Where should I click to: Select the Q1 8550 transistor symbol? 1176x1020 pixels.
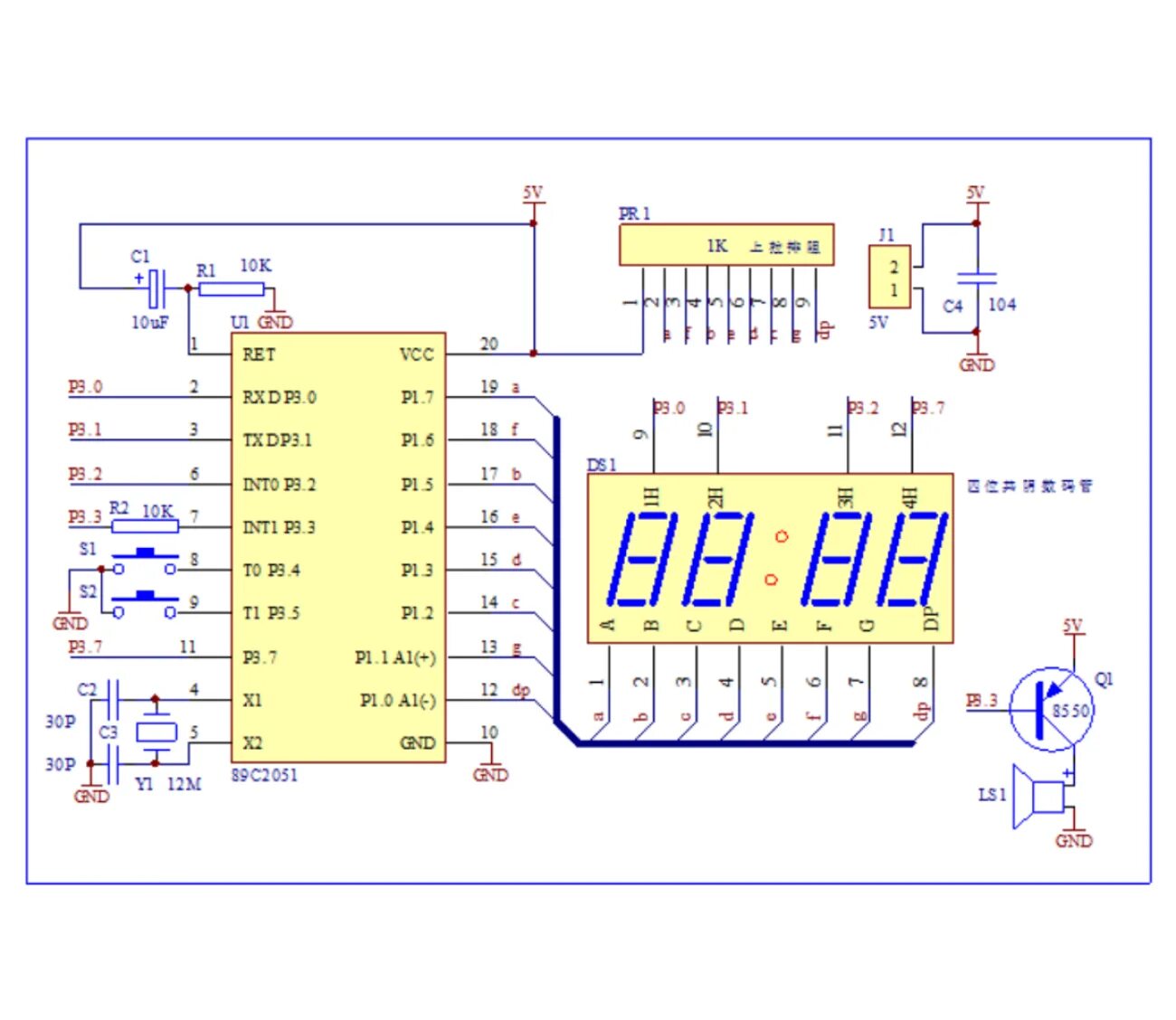[1052, 710]
